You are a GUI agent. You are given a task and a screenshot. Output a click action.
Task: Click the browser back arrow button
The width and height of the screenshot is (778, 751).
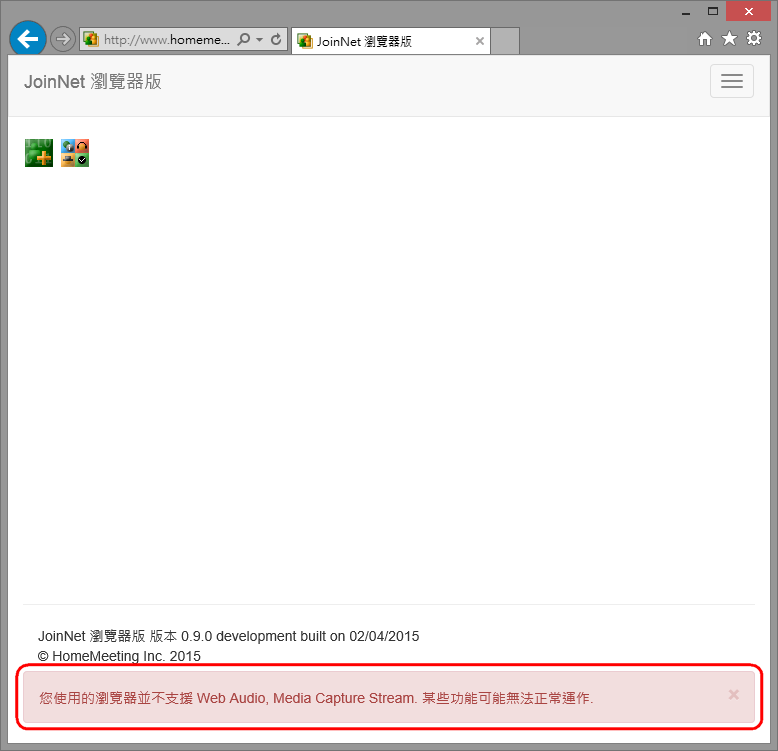coord(28,39)
